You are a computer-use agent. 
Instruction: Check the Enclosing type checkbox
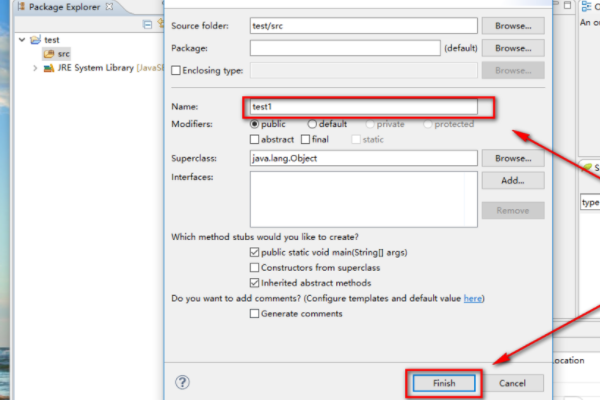click(176, 70)
